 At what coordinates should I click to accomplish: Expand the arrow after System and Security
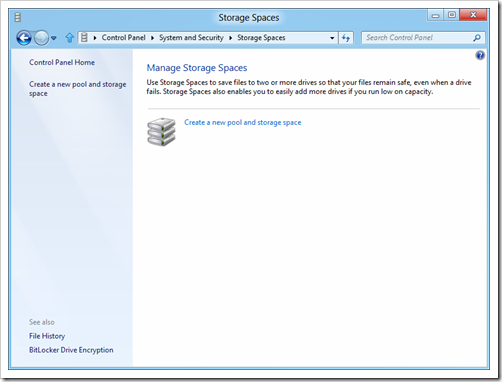[230, 38]
